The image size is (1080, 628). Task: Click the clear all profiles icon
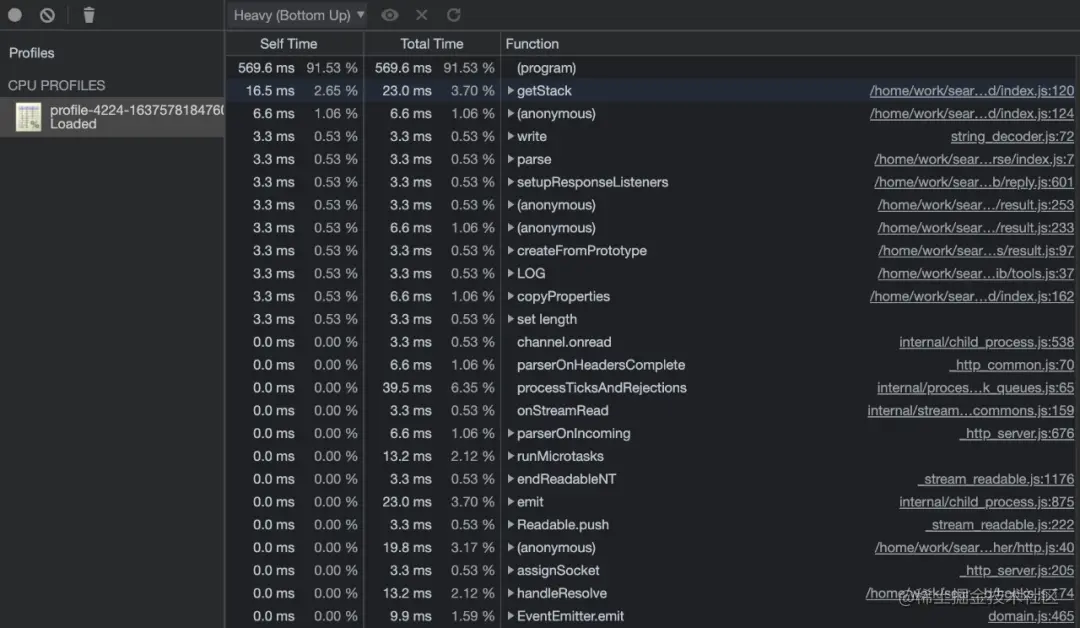[x=47, y=14]
